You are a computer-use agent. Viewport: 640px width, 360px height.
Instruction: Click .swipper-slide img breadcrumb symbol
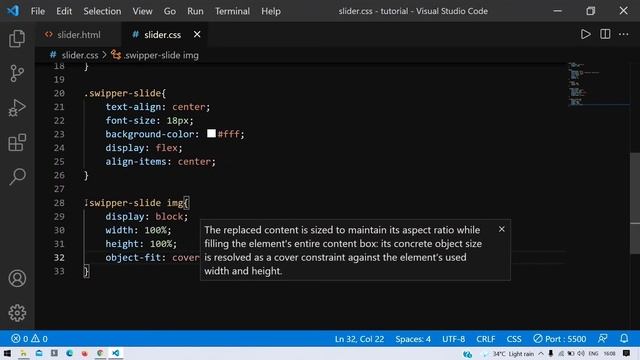coord(161,55)
